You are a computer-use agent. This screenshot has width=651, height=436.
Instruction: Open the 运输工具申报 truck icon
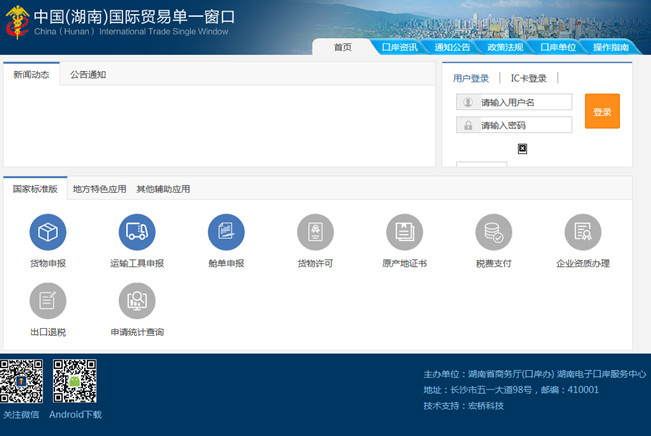coord(137,232)
